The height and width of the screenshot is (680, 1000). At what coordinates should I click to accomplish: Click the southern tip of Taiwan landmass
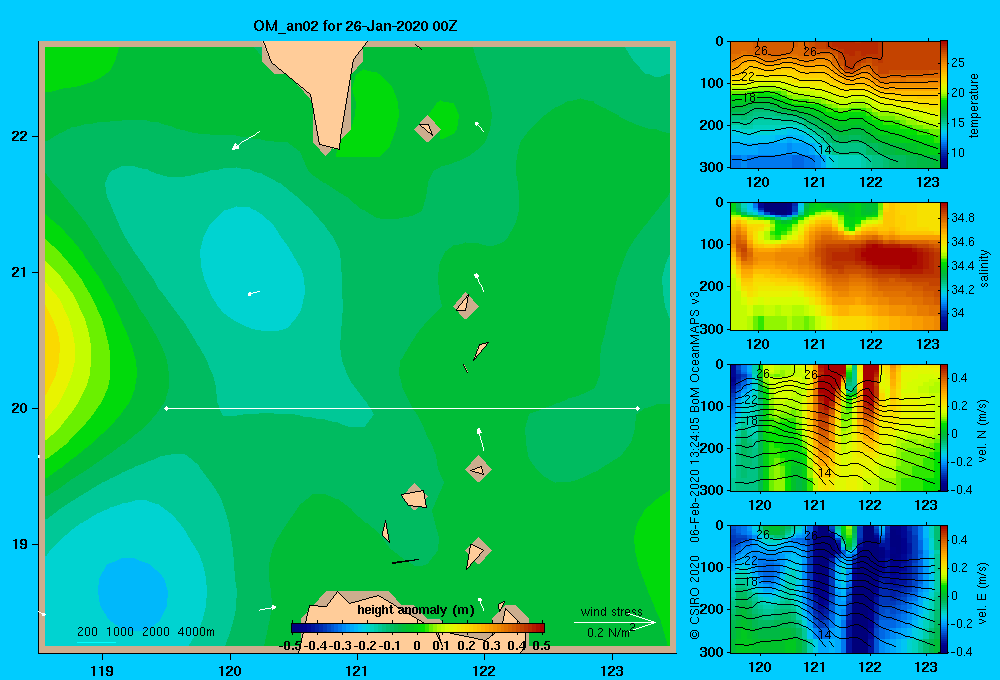tap(328, 145)
